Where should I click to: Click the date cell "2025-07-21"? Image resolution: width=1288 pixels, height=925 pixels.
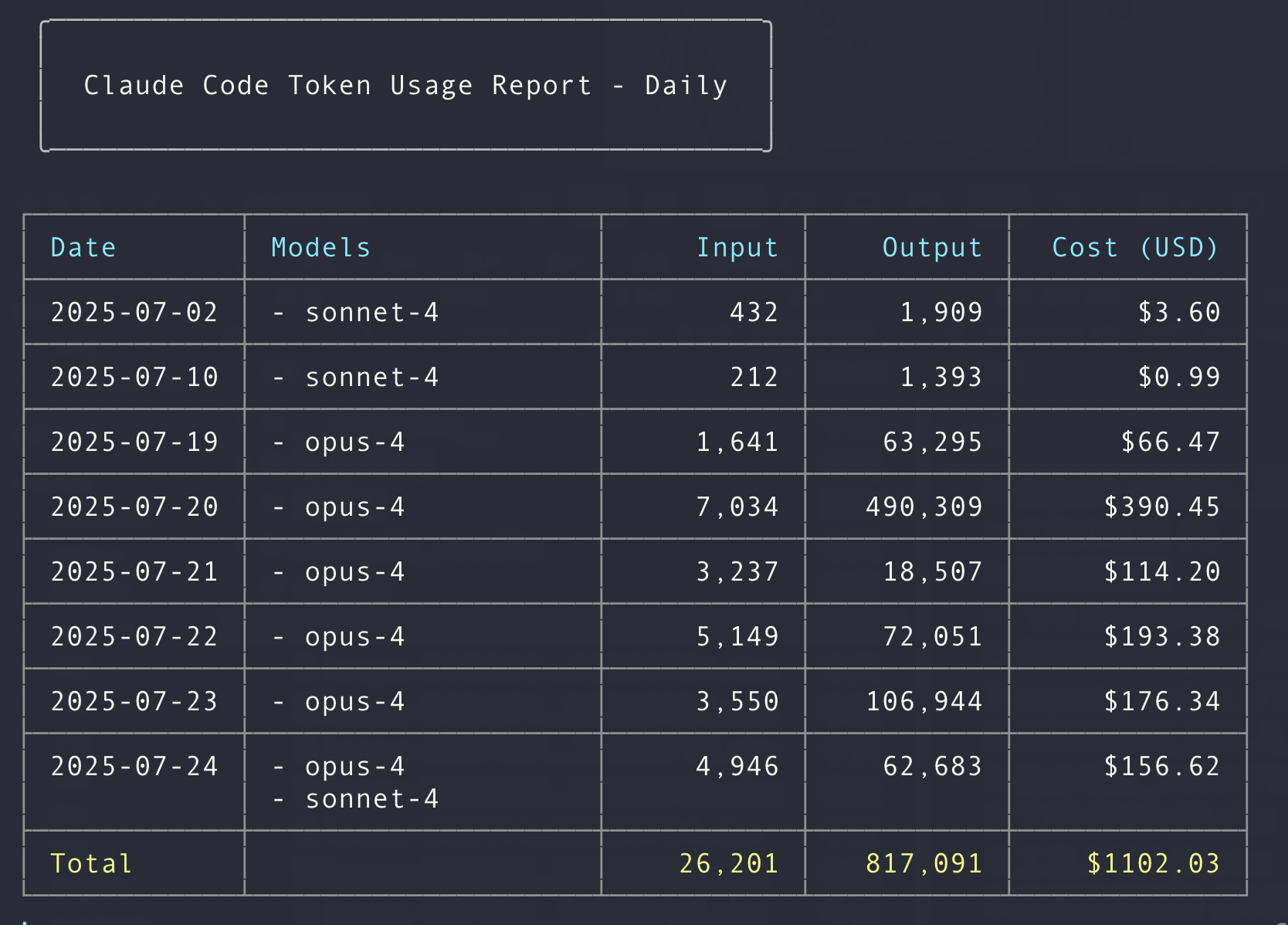[134, 571]
